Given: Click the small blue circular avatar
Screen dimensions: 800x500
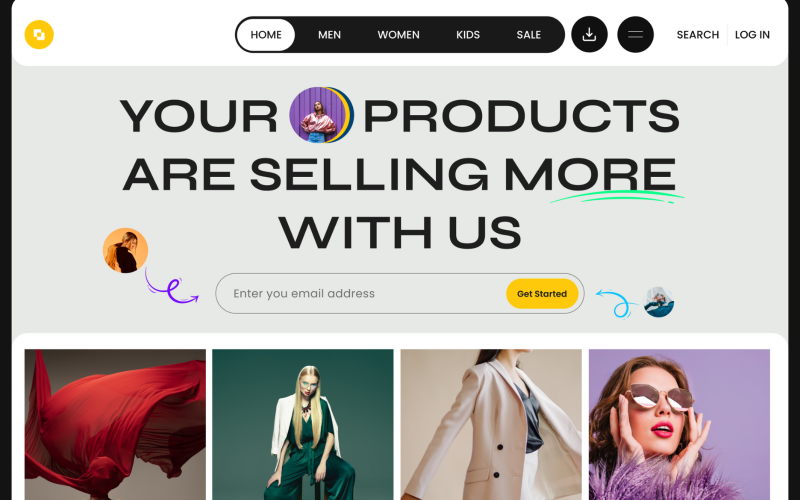Looking at the screenshot, I should coord(659,302).
